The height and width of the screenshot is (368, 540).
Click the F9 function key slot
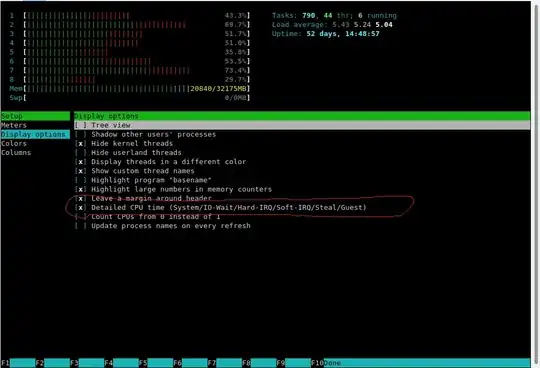tap(294, 363)
